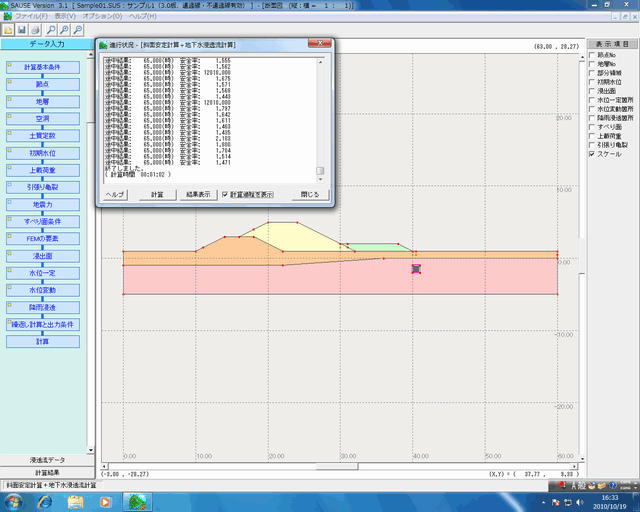Viewport: 640px width, 512px height.
Task: Open ヘルプ(H) menu
Action: pos(142,16)
